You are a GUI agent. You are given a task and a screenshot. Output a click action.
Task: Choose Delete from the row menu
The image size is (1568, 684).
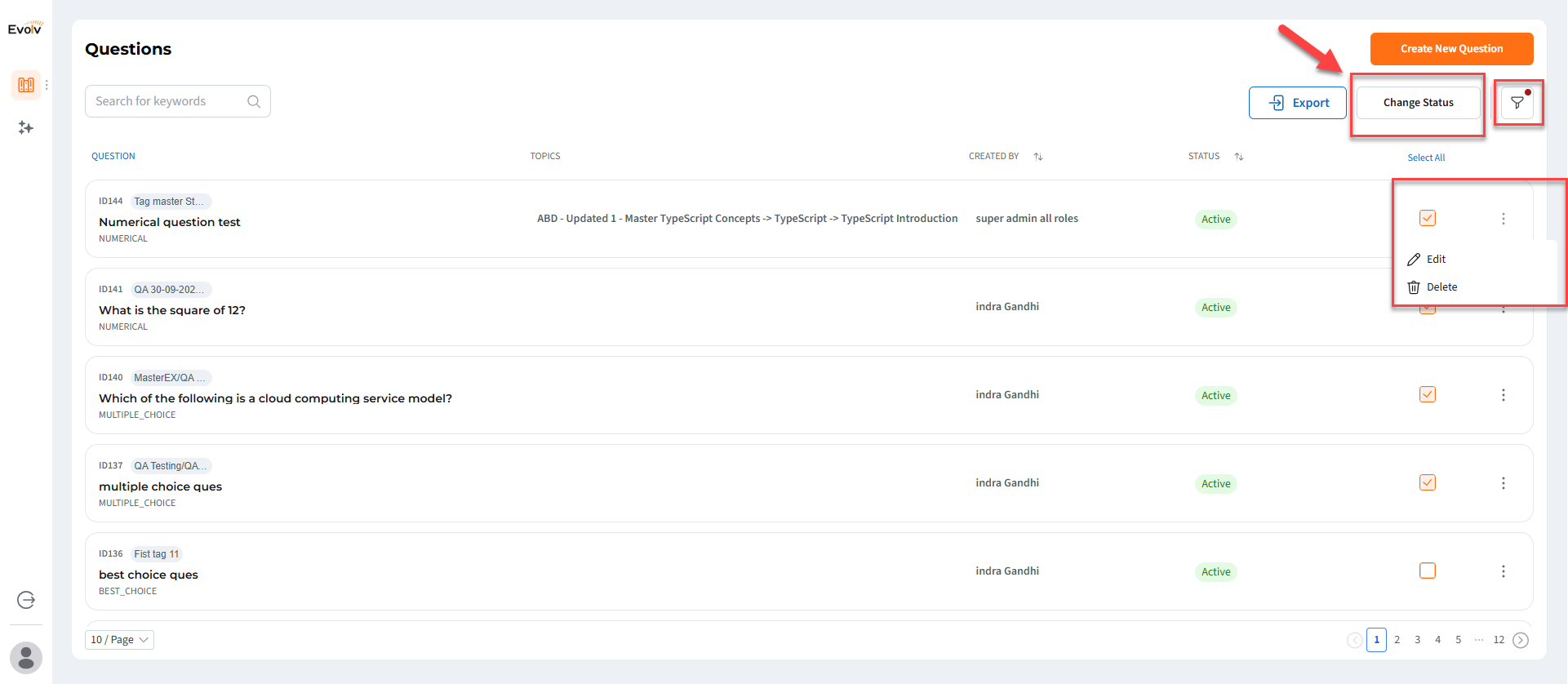tap(1433, 287)
